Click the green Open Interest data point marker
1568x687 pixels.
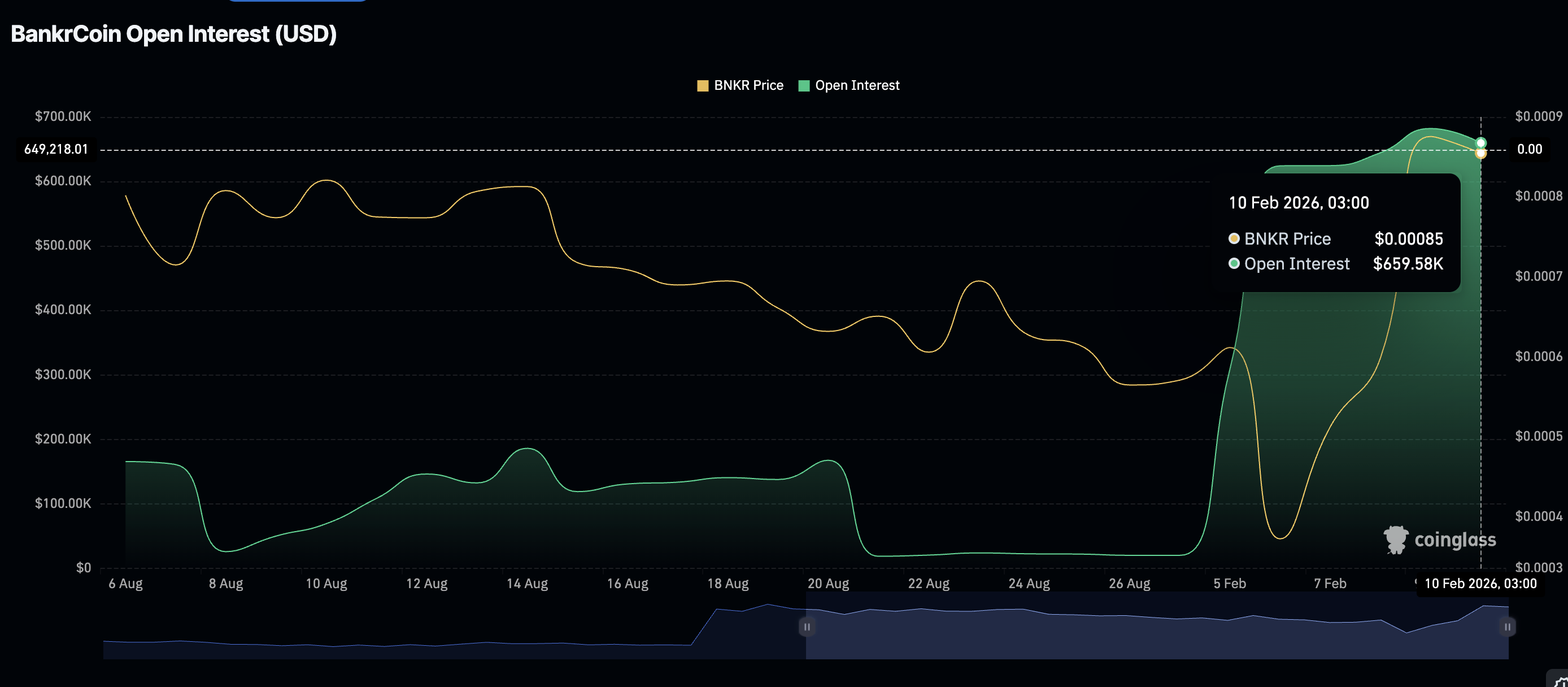coord(1481,143)
